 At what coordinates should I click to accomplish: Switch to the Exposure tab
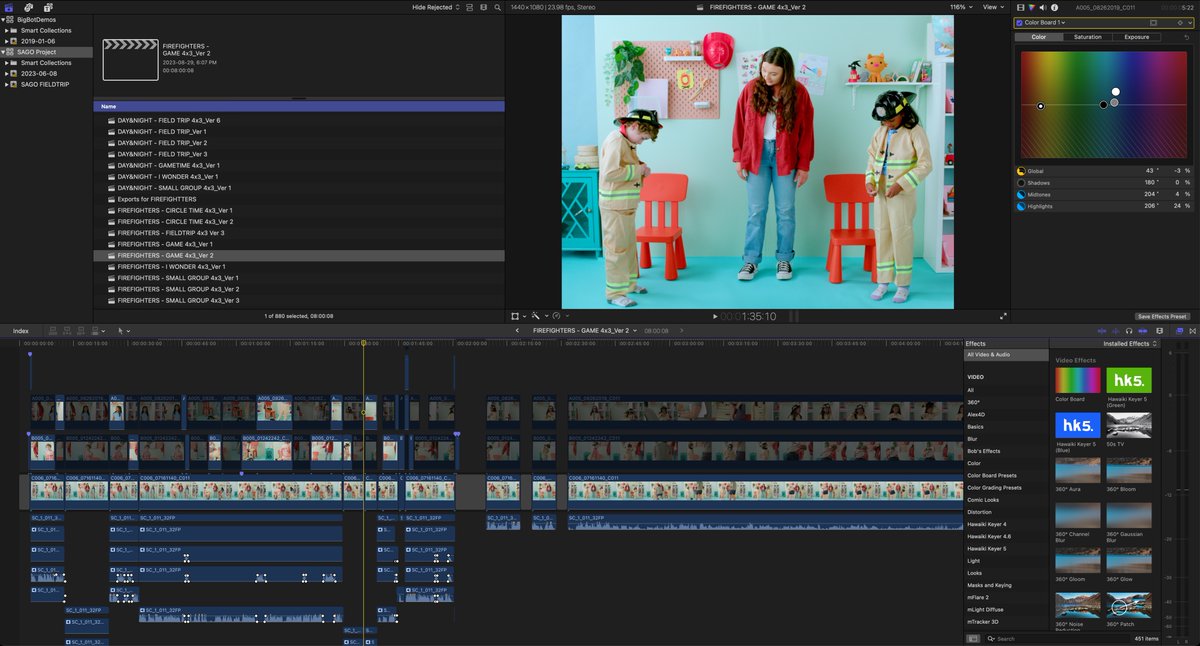(x=1137, y=37)
